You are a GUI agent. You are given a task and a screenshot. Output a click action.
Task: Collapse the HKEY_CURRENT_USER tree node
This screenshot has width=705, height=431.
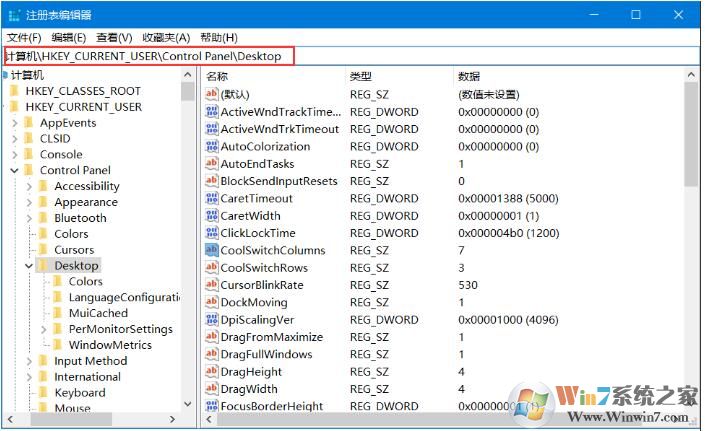(3, 107)
